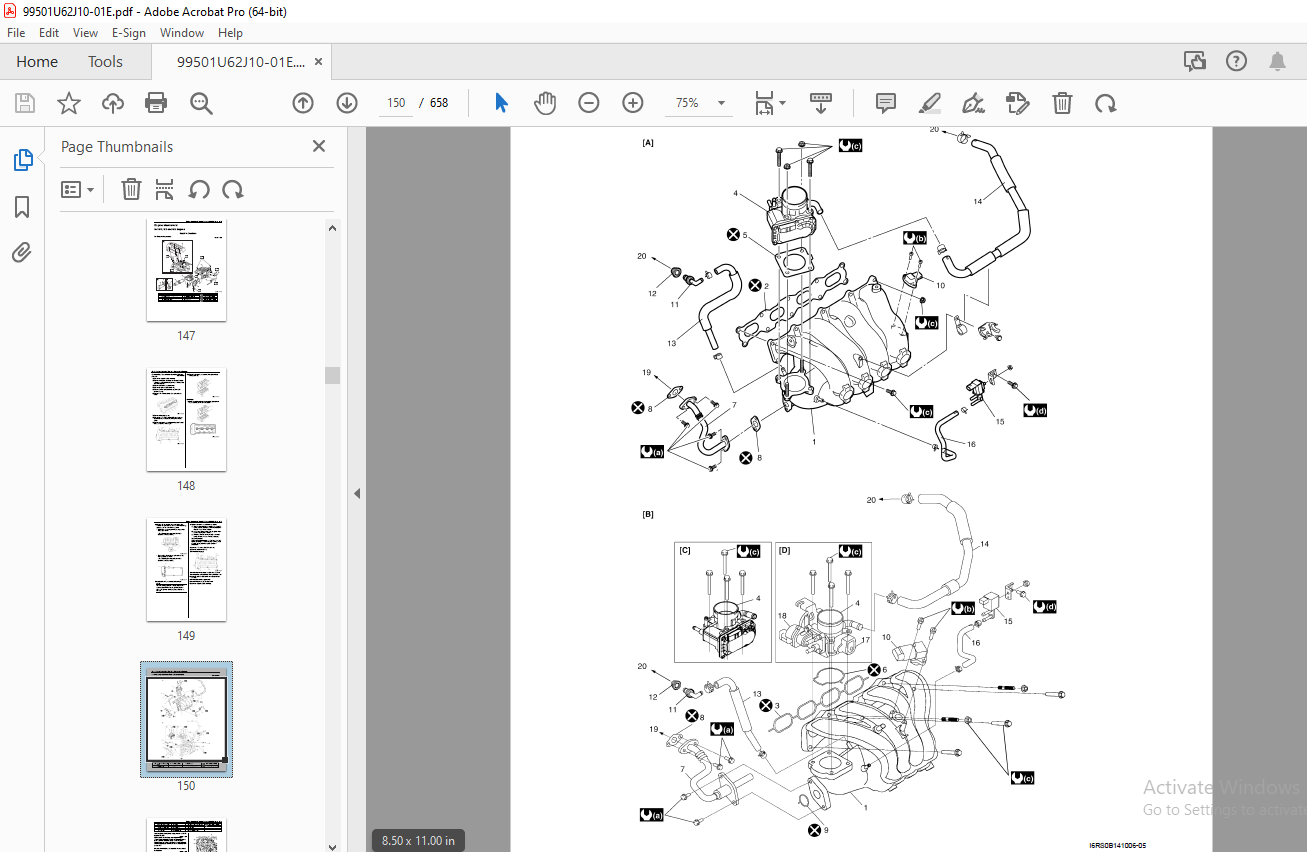Delete selected thumbnail pages with the trash icon
The height and width of the screenshot is (852, 1307).
tap(131, 189)
